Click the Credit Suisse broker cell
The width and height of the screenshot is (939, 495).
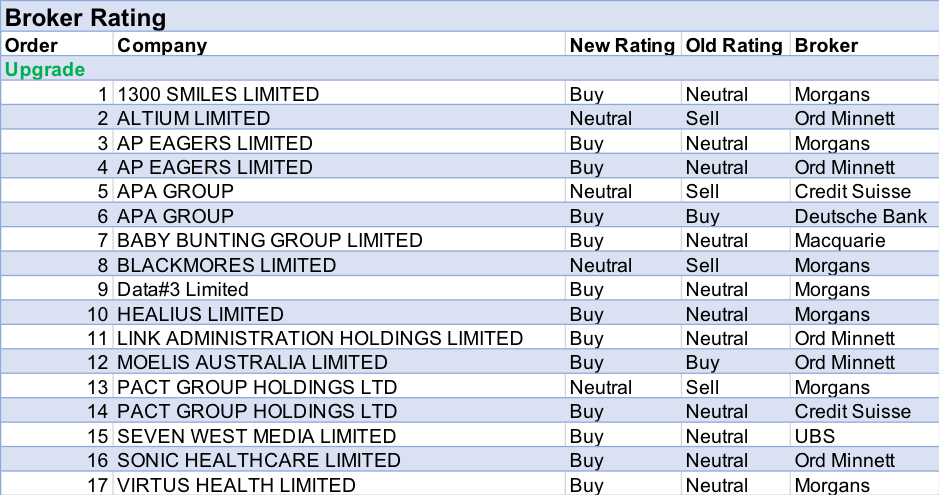pos(853,411)
